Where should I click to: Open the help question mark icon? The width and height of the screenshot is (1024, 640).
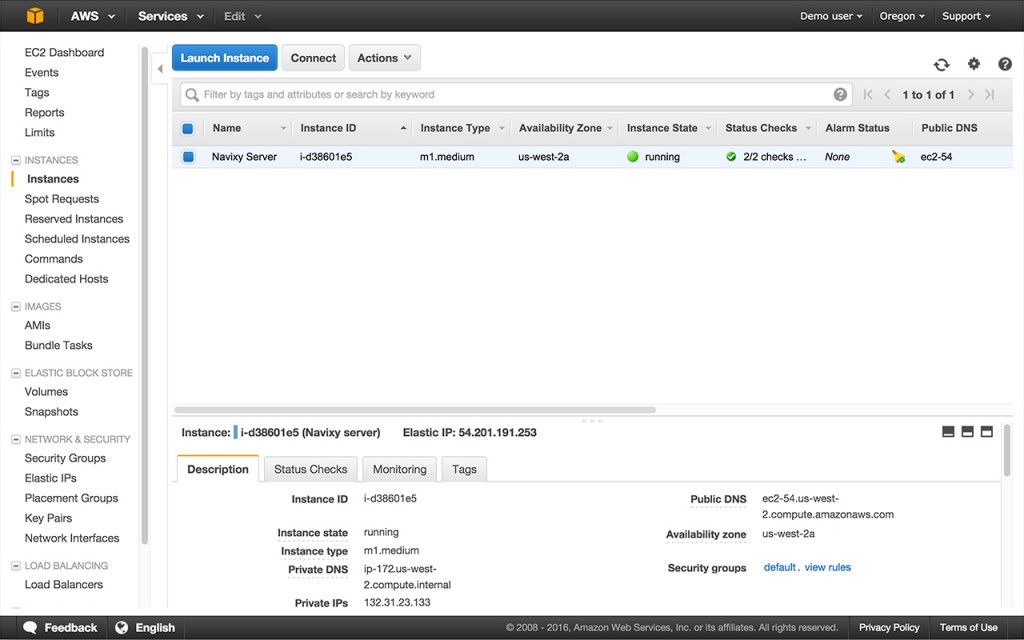(1005, 63)
